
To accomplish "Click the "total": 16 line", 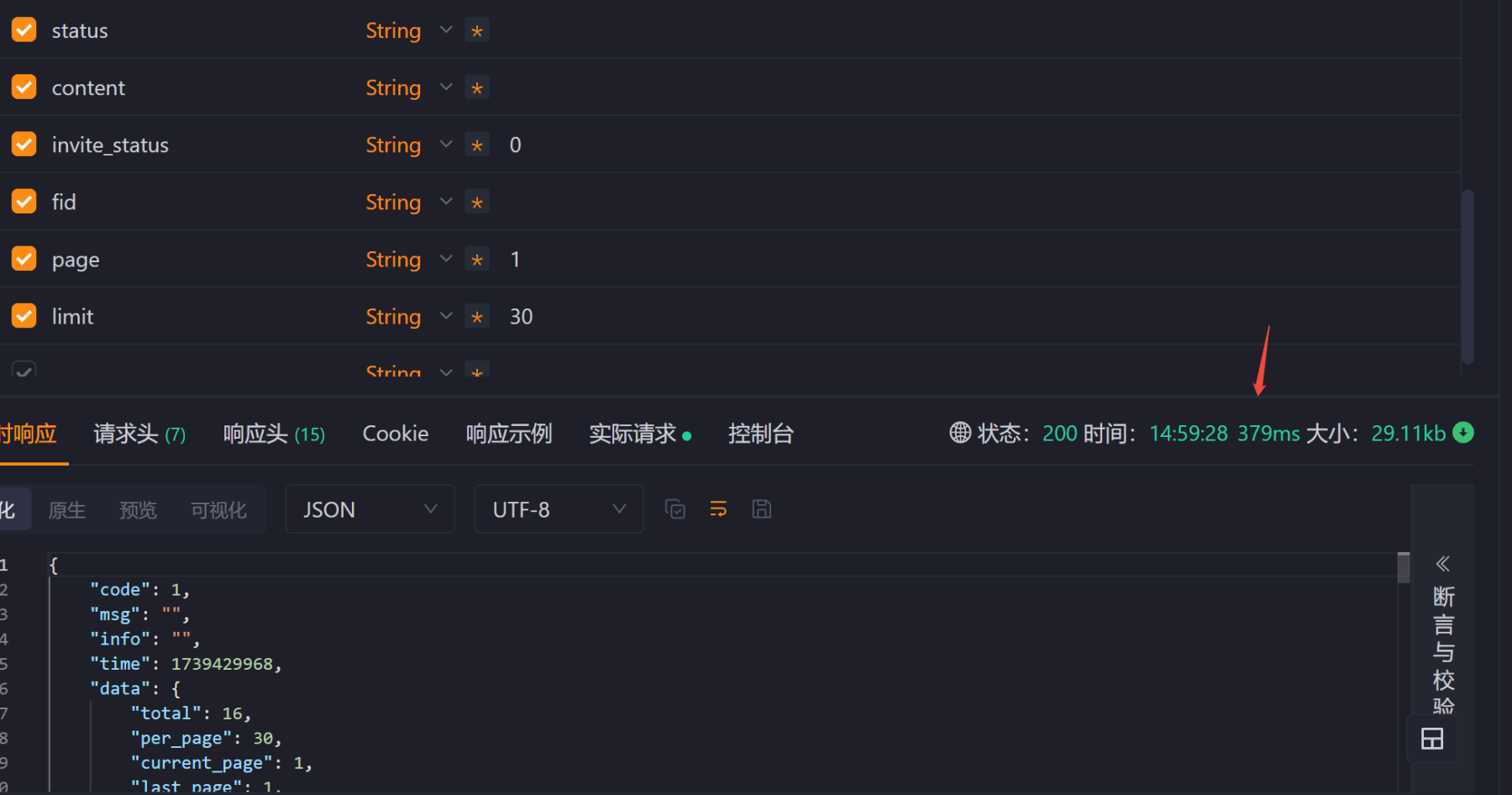I will click(x=191, y=713).
